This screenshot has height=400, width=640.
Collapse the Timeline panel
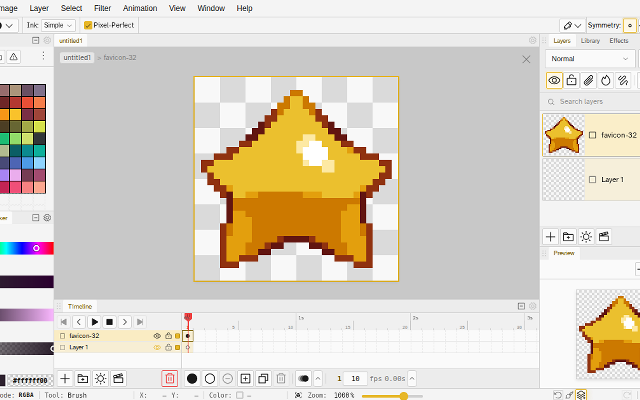pyautogui.click(x=521, y=306)
